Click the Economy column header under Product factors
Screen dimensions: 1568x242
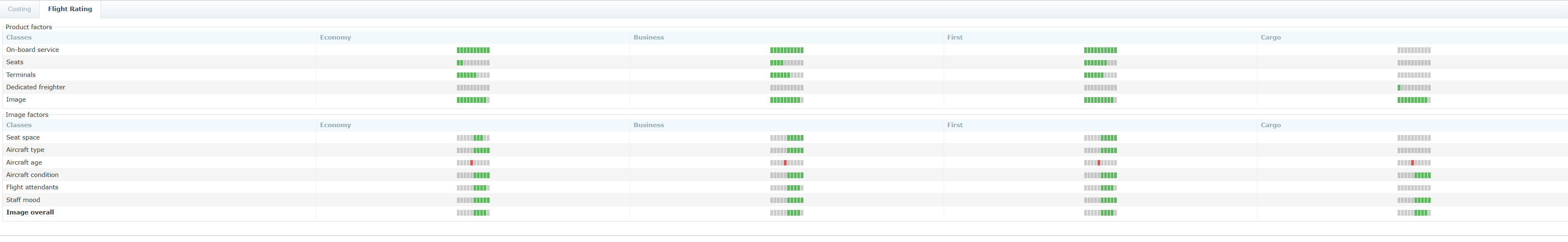click(x=335, y=38)
